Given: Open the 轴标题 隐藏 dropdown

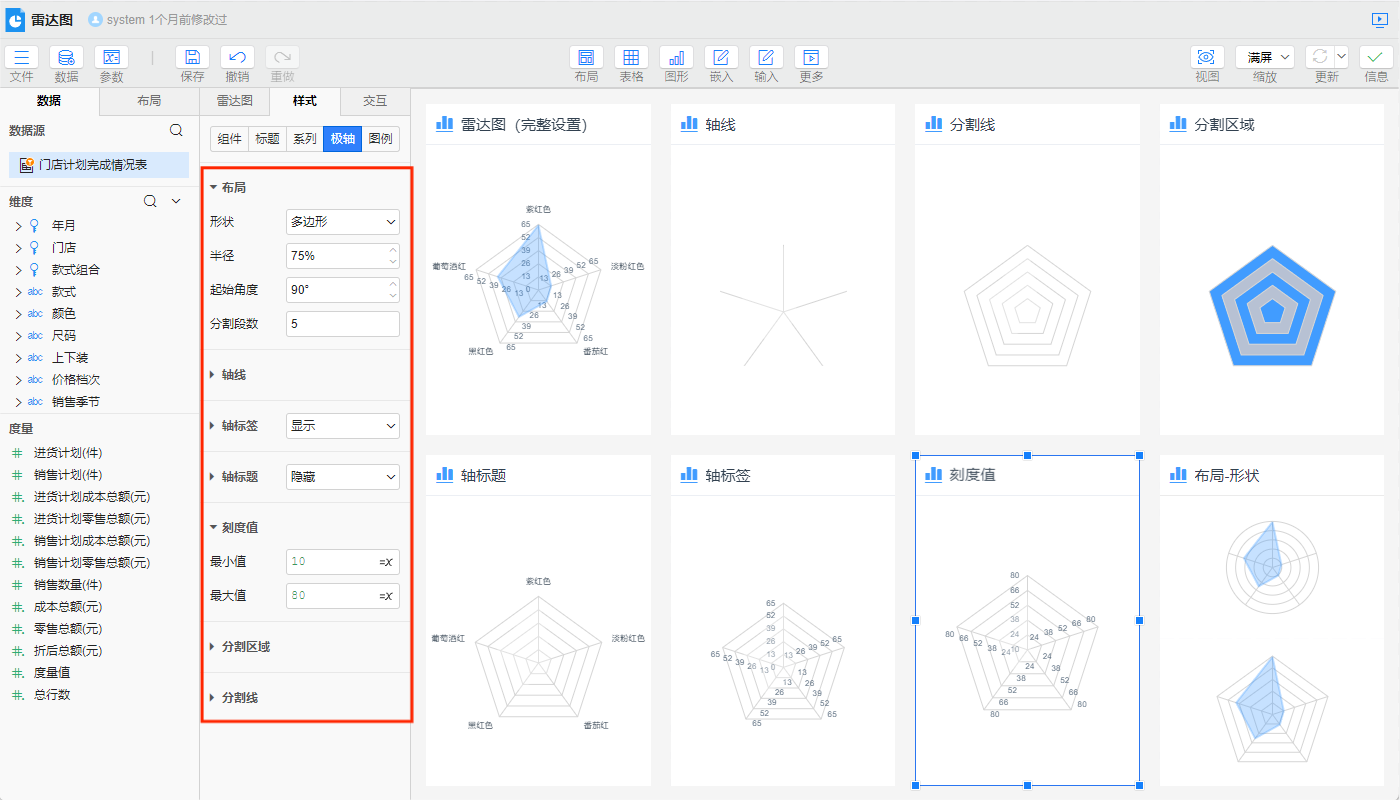Looking at the screenshot, I should [342, 477].
